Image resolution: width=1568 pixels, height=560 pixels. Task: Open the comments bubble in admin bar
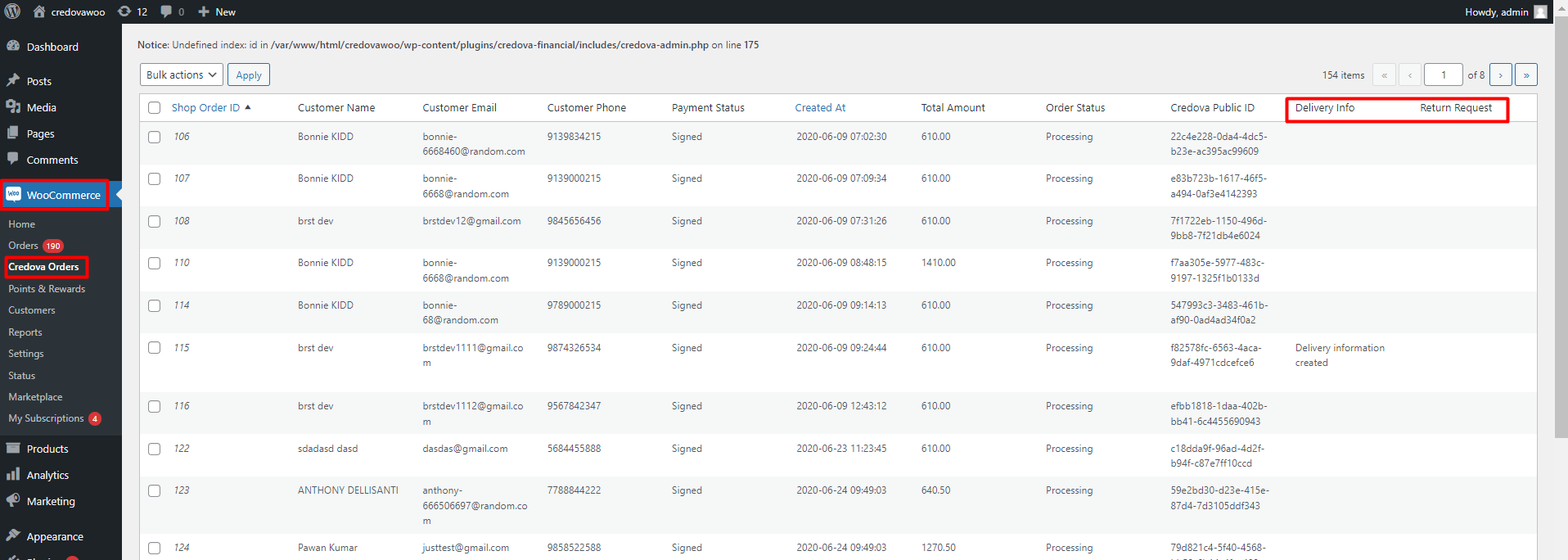tap(166, 11)
